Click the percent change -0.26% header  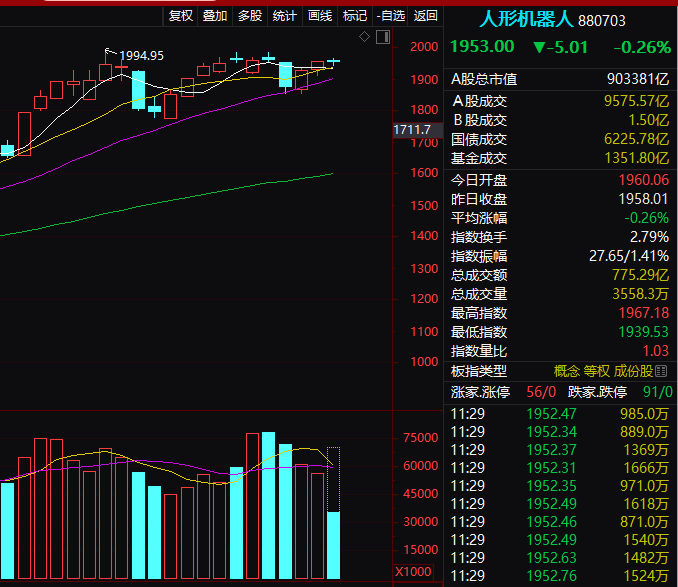pyautogui.click(x=642, y=47)
